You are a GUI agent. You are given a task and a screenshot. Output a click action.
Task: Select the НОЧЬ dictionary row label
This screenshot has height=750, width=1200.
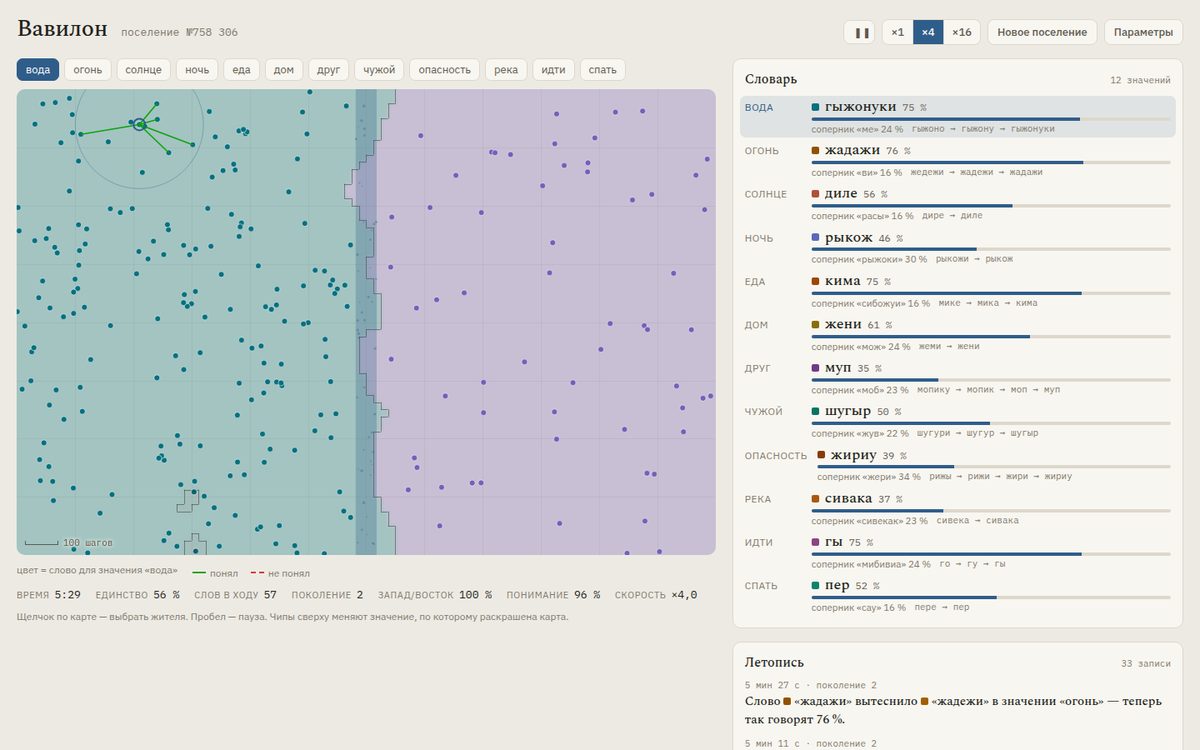[x=759, y=238]
